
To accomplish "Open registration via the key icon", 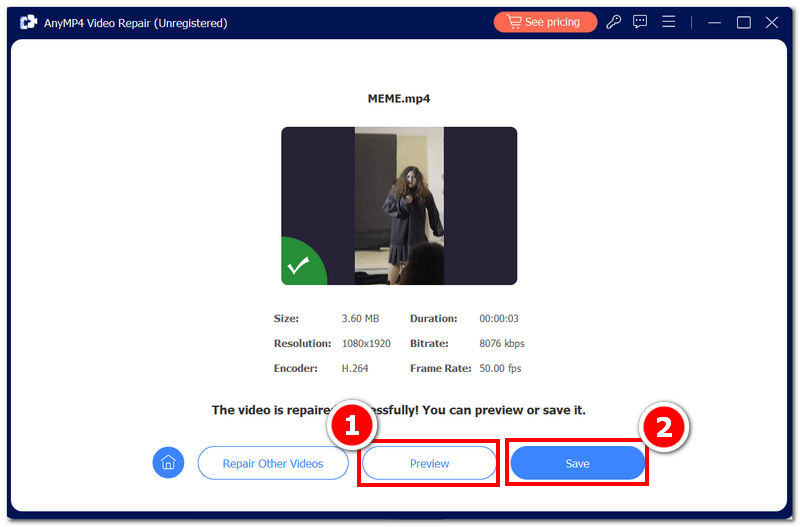I will click(614, 22).
